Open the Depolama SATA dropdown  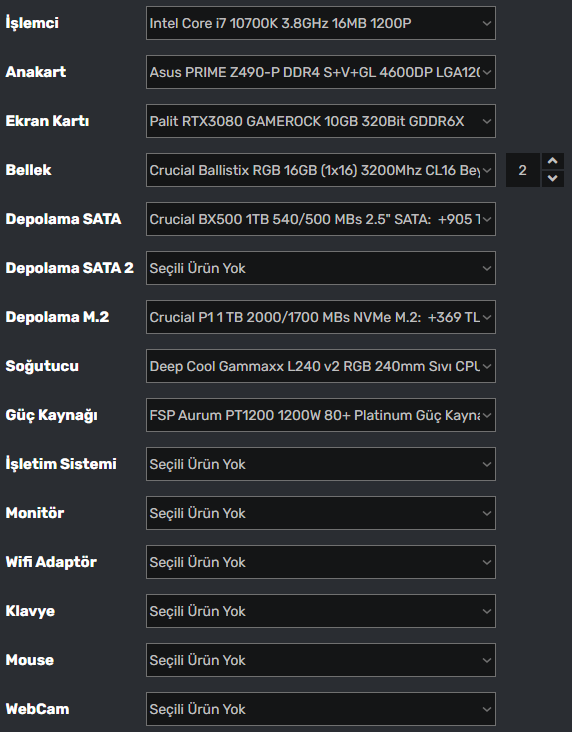coord(321,219)
